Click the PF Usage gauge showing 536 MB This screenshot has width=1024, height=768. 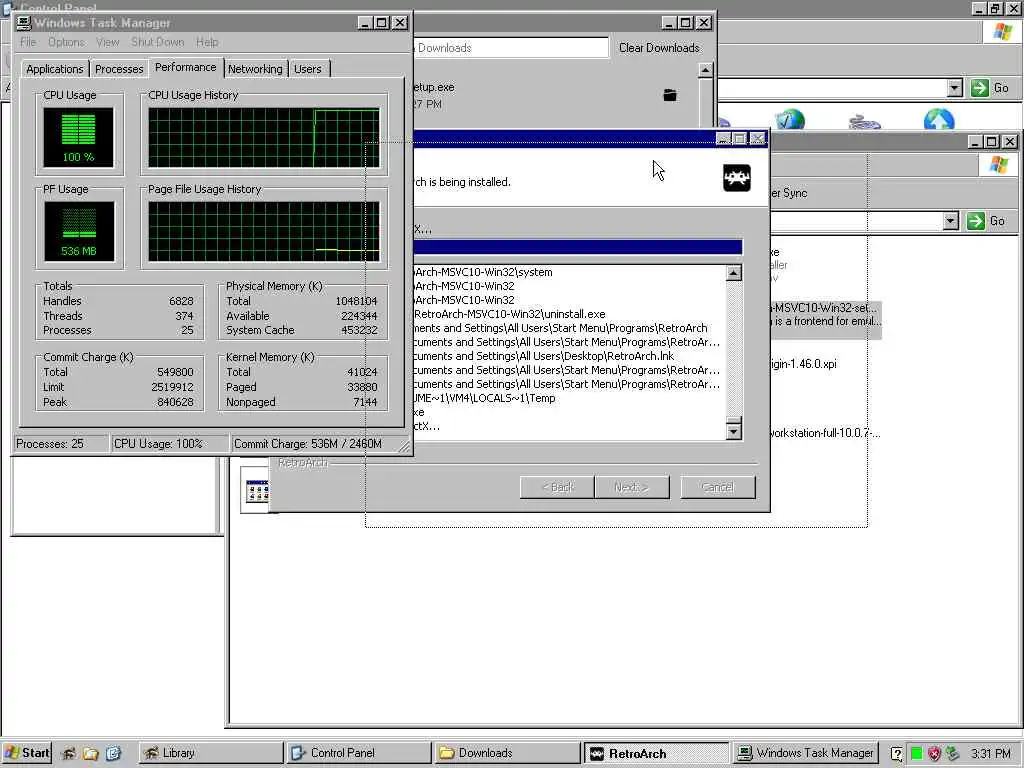pyautogui.click(x=79, y=231)
